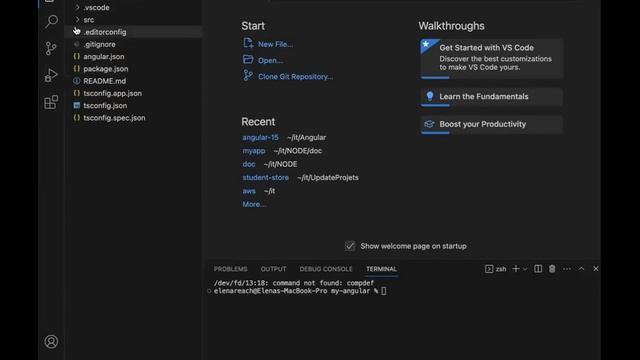This screenshot has width=640, height=360.
Task: Open the Run and Debug view
Action: coord(51,75)
